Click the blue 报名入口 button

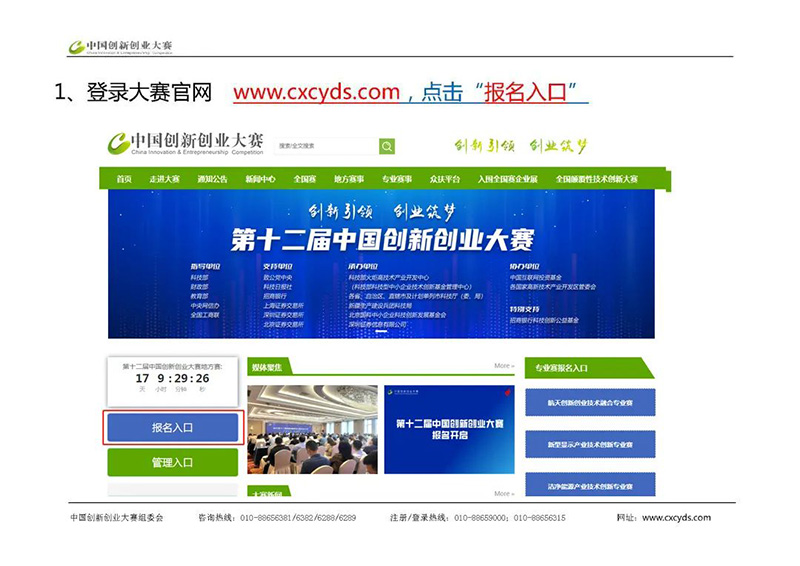172,428
